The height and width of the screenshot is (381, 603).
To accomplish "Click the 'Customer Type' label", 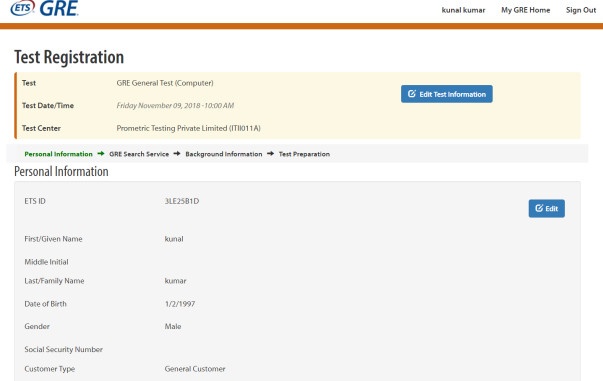I will point(50,369).
